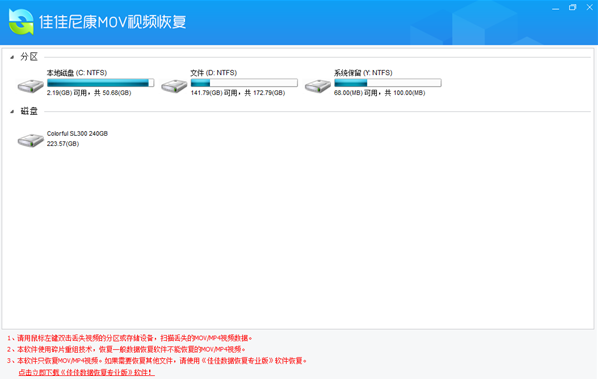
Task: Click the Colorful SL300 240GB name
Action: pos(77,133)
